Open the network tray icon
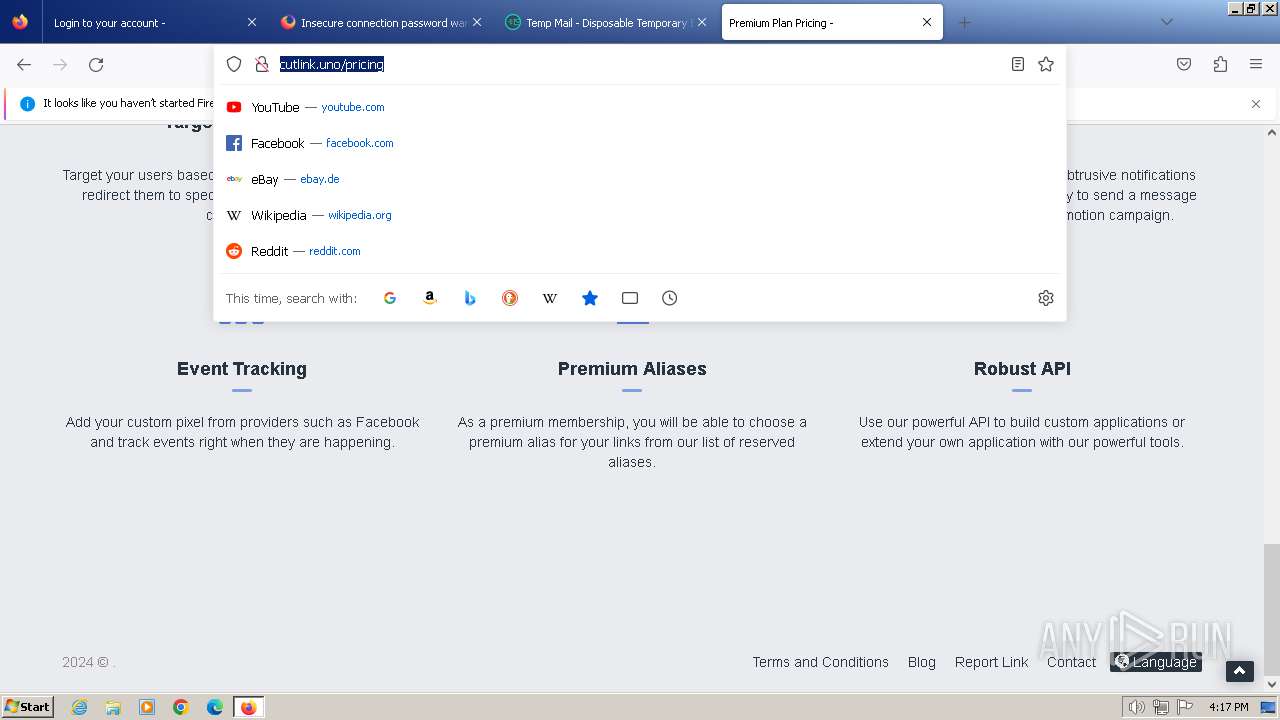Viewport: 1280px width, 720px height. tap(1161, 707)
